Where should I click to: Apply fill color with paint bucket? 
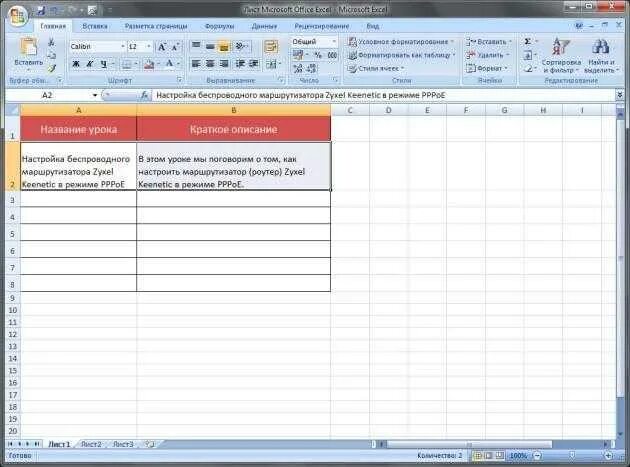click(x=149, y=64)
